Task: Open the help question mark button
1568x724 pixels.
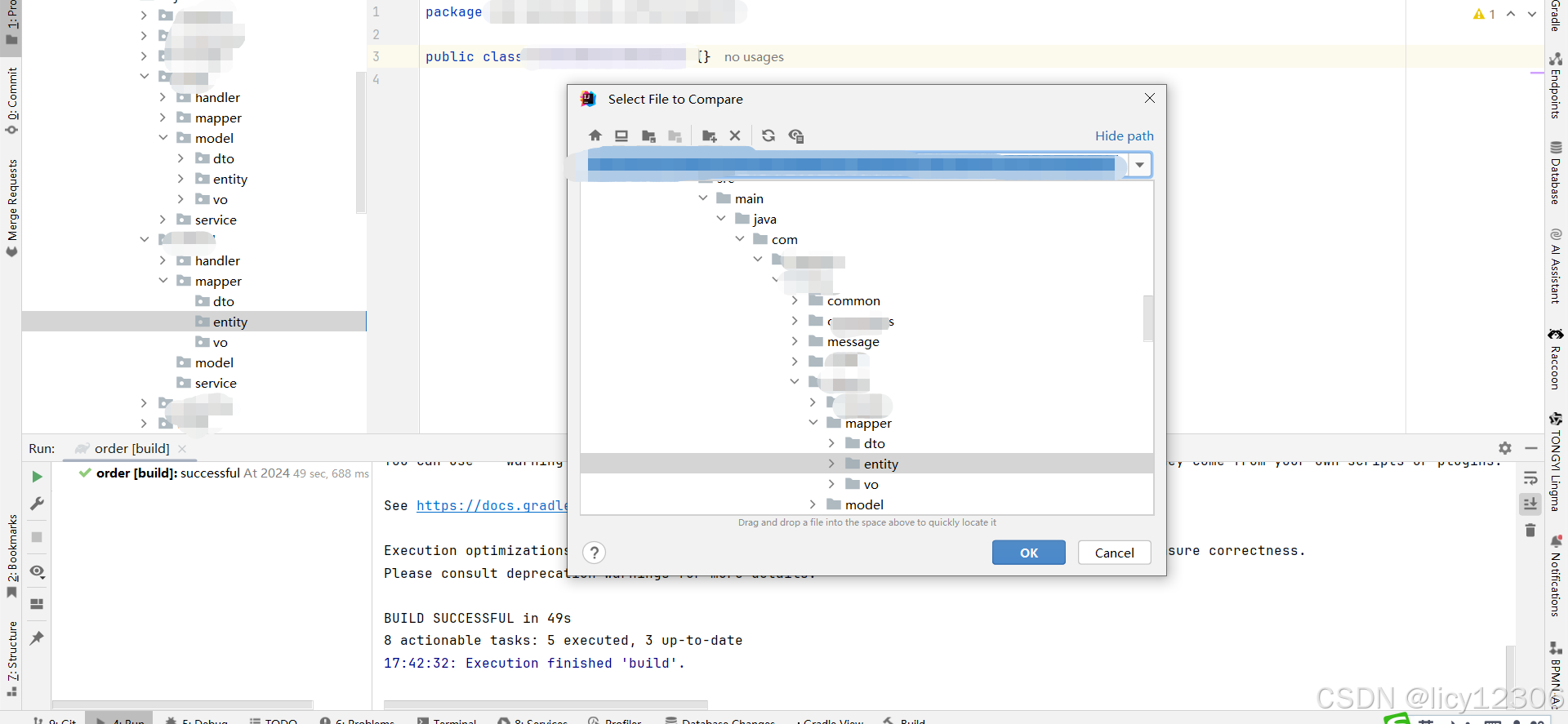Action: [595, 553]
